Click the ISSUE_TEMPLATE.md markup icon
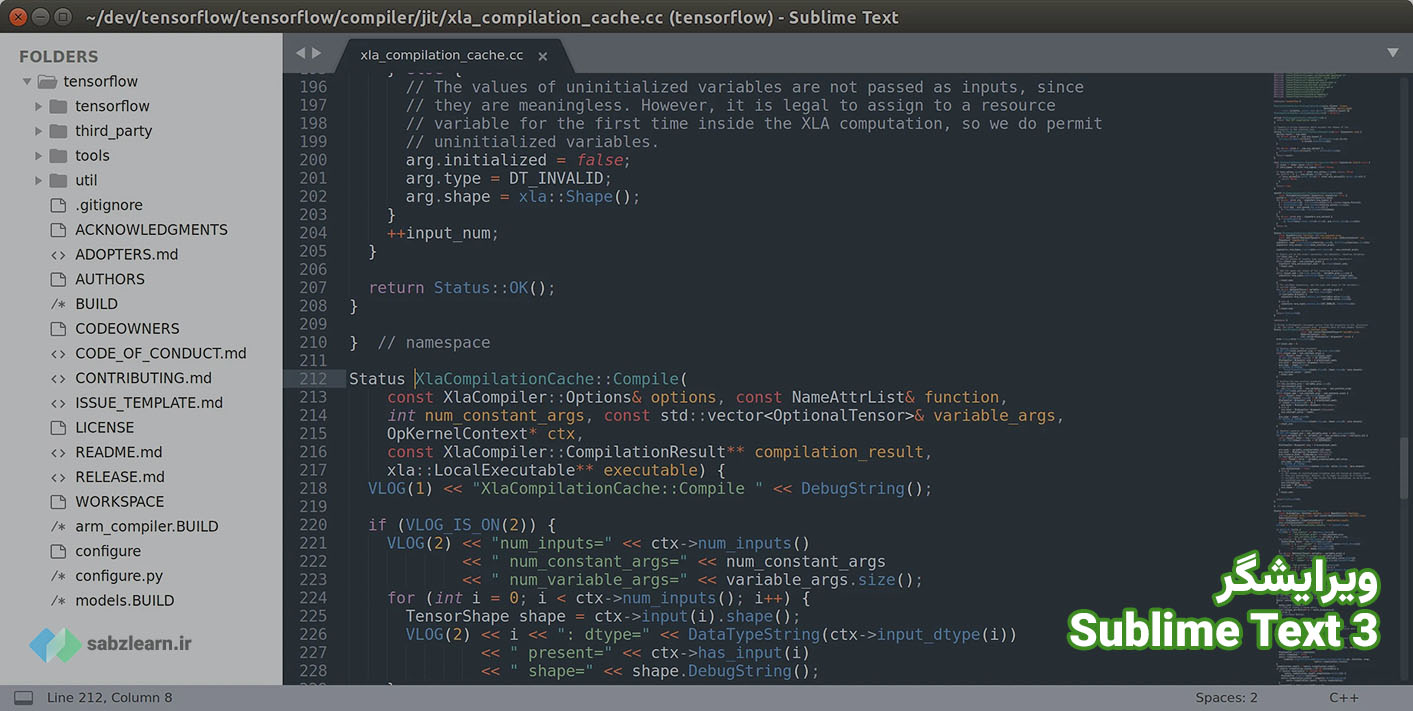Image resolution: width=1413 pixels, height=711 pixels. click(58, 403)
